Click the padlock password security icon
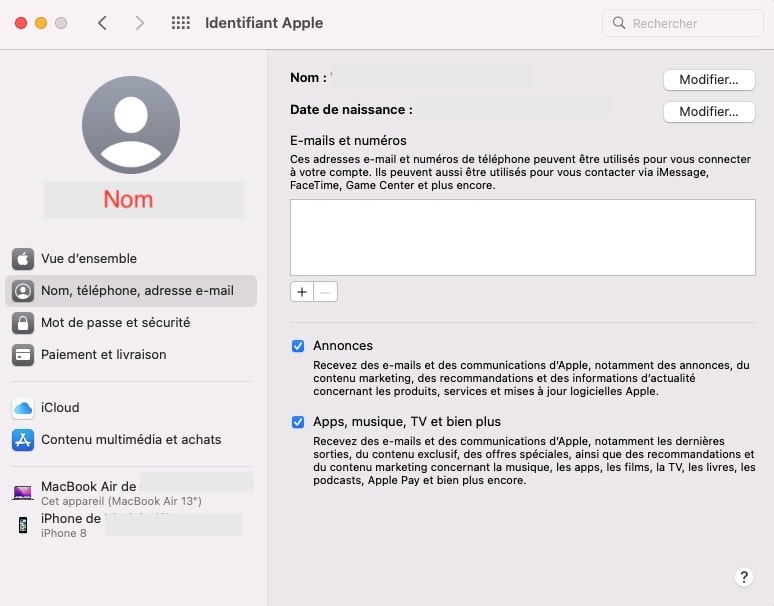 (x=23, y=323)
